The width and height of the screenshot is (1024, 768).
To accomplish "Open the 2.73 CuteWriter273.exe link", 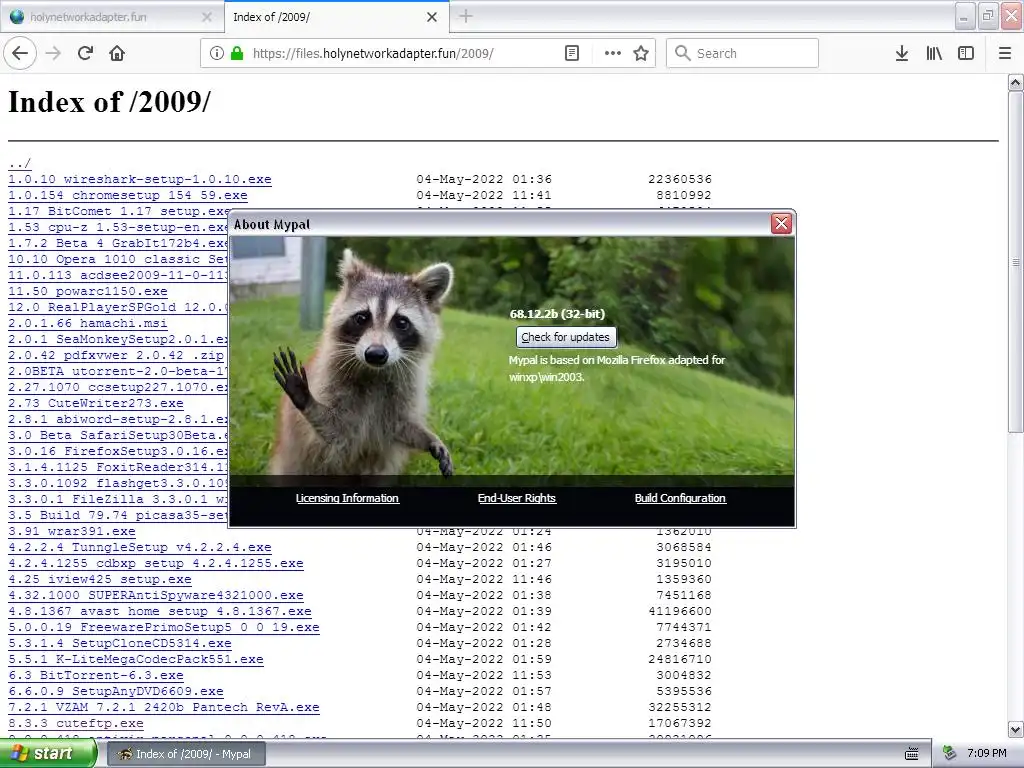I will pyautogui.click(x=96, y=404).
